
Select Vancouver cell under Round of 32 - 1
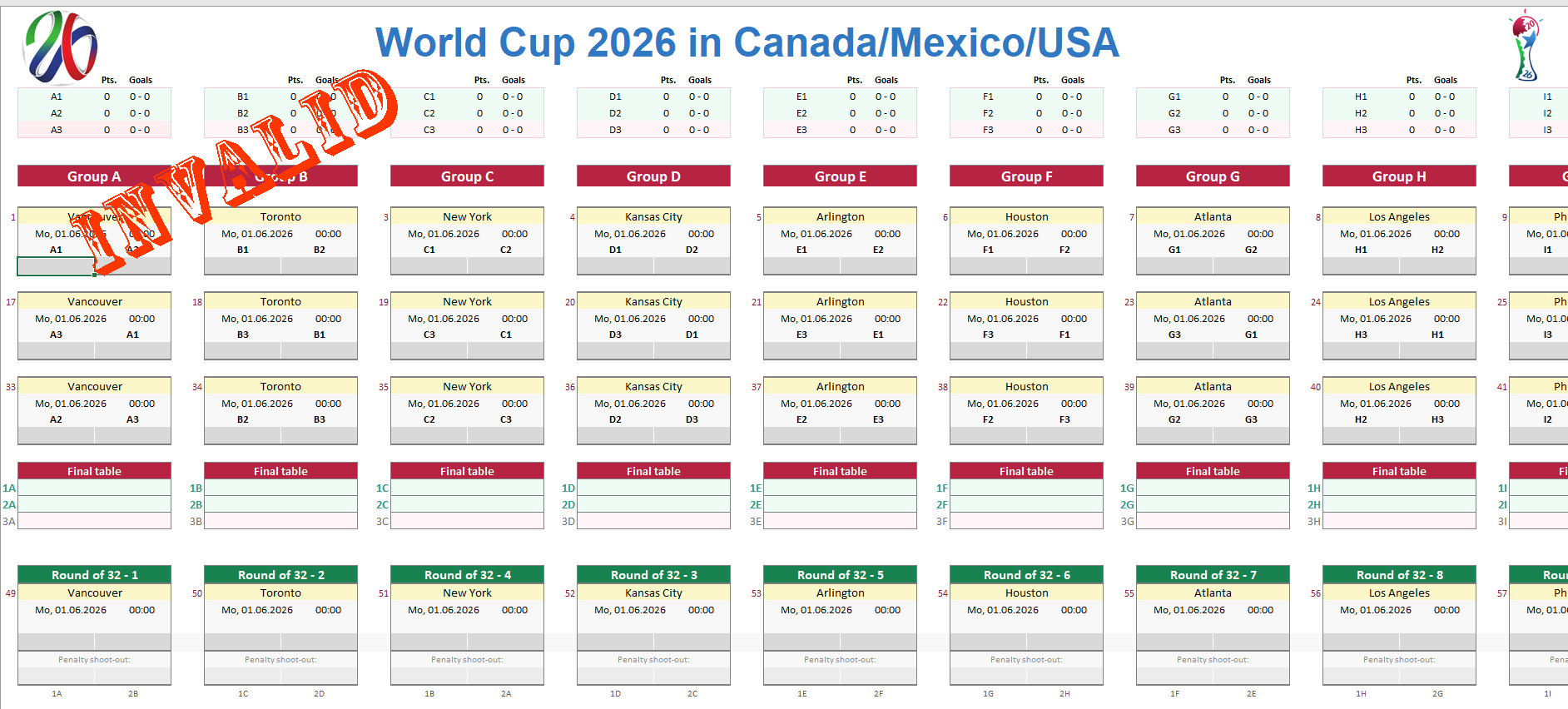click(94, 593)
